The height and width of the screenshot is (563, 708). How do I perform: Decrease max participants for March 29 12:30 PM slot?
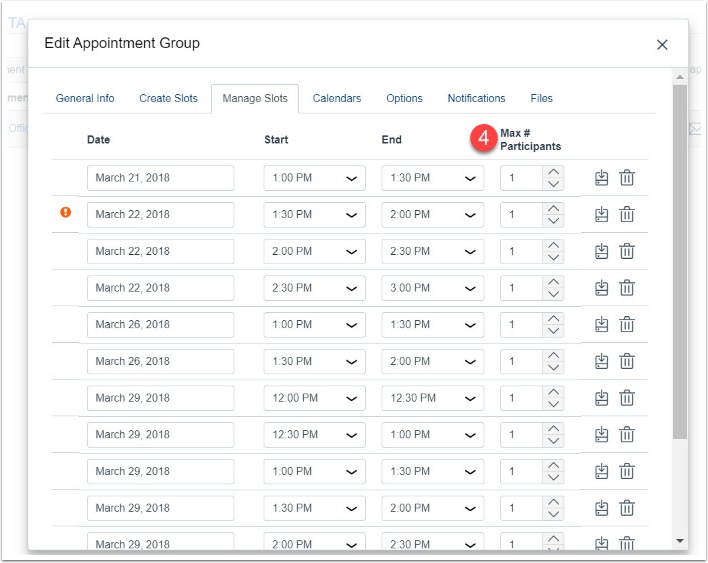click(553, 441)
